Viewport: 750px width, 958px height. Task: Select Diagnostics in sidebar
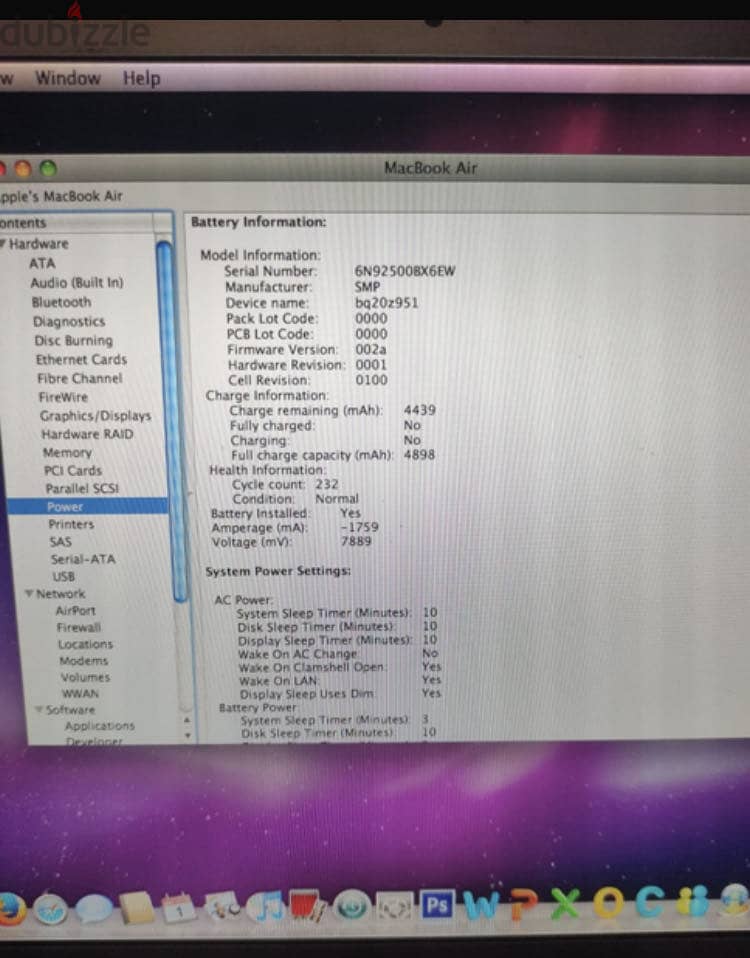(69, 321)
